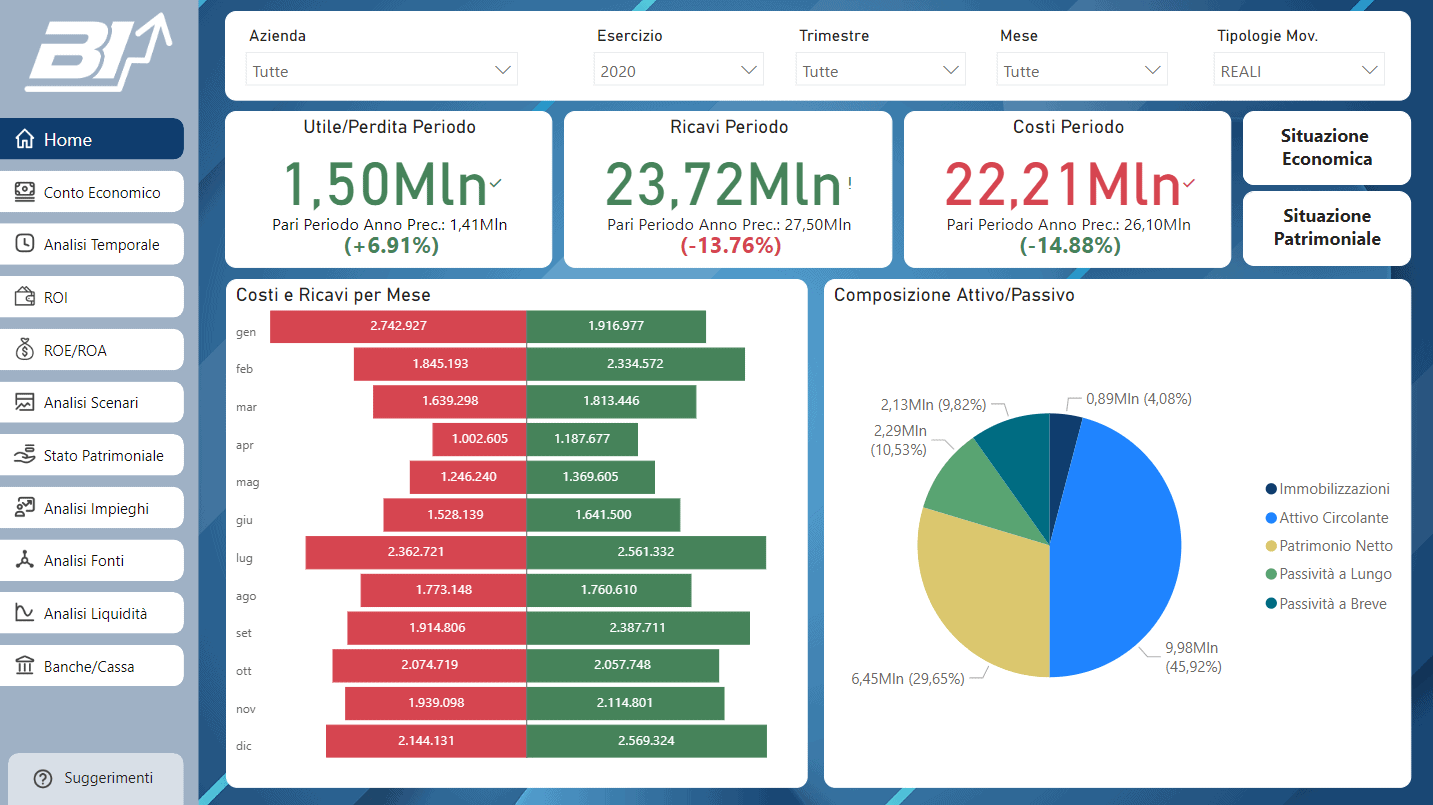Click the question mark icon in Suggerimenti

tap(42, 778)
